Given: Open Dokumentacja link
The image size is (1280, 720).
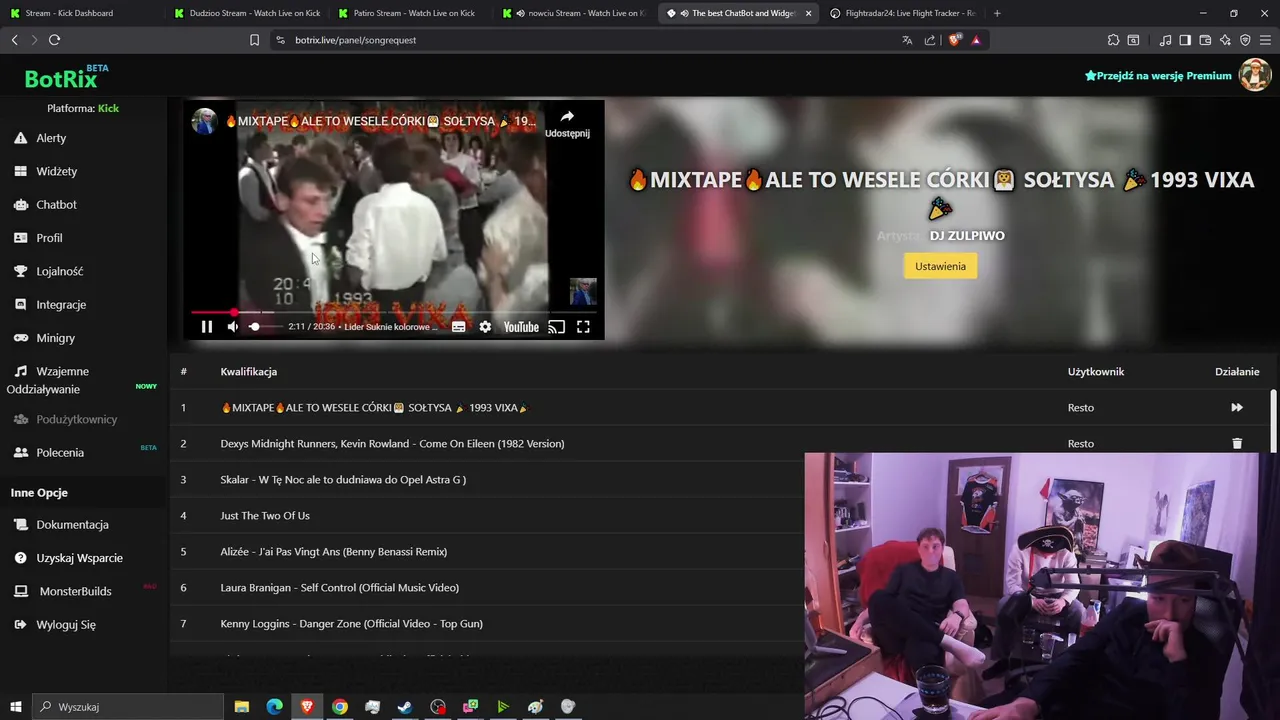Looking at the screenshot, I should point(61,524).
